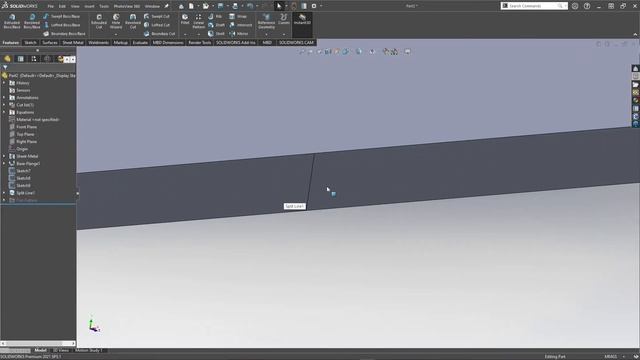Use the Rib feature tool

215,16
